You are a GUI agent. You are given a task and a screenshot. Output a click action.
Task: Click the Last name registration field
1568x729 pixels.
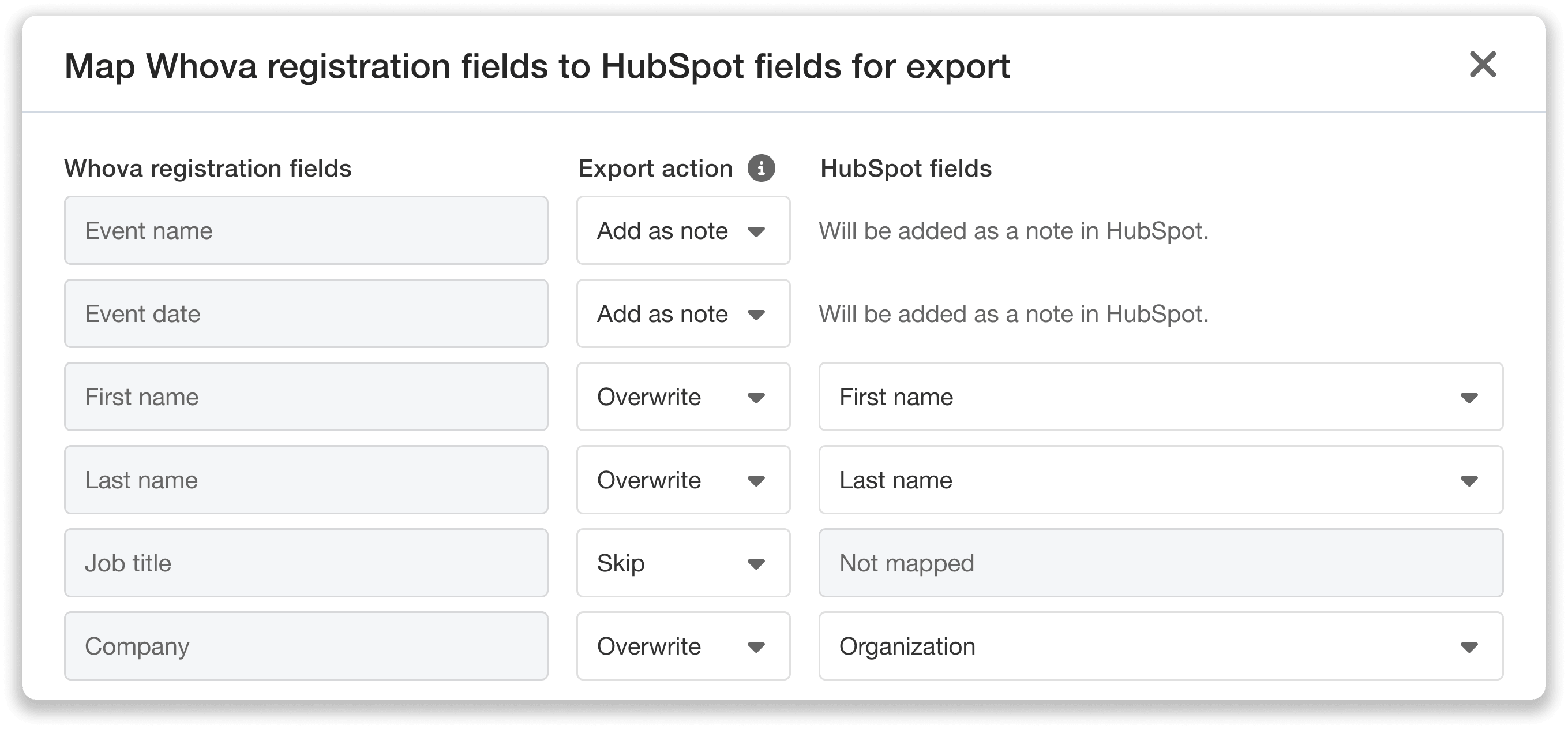point(306,480)
